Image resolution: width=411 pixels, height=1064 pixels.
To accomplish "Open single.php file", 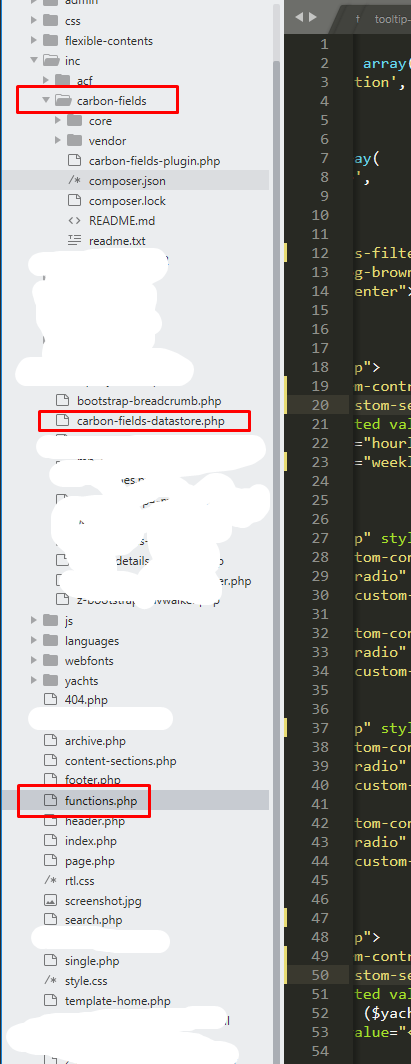I will [92, 961].
